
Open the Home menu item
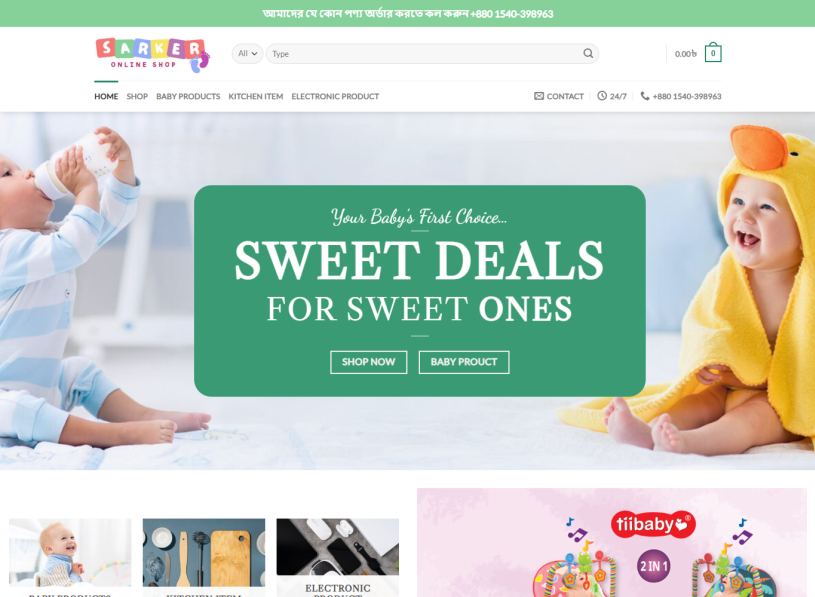click(x=106, y=96)
